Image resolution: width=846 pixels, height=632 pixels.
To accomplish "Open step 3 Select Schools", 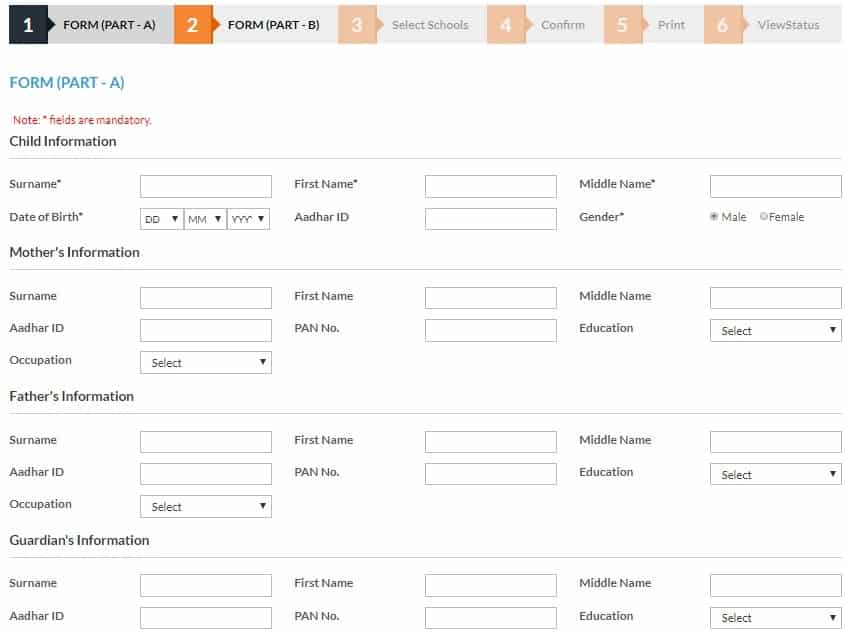I will point(412,25).
